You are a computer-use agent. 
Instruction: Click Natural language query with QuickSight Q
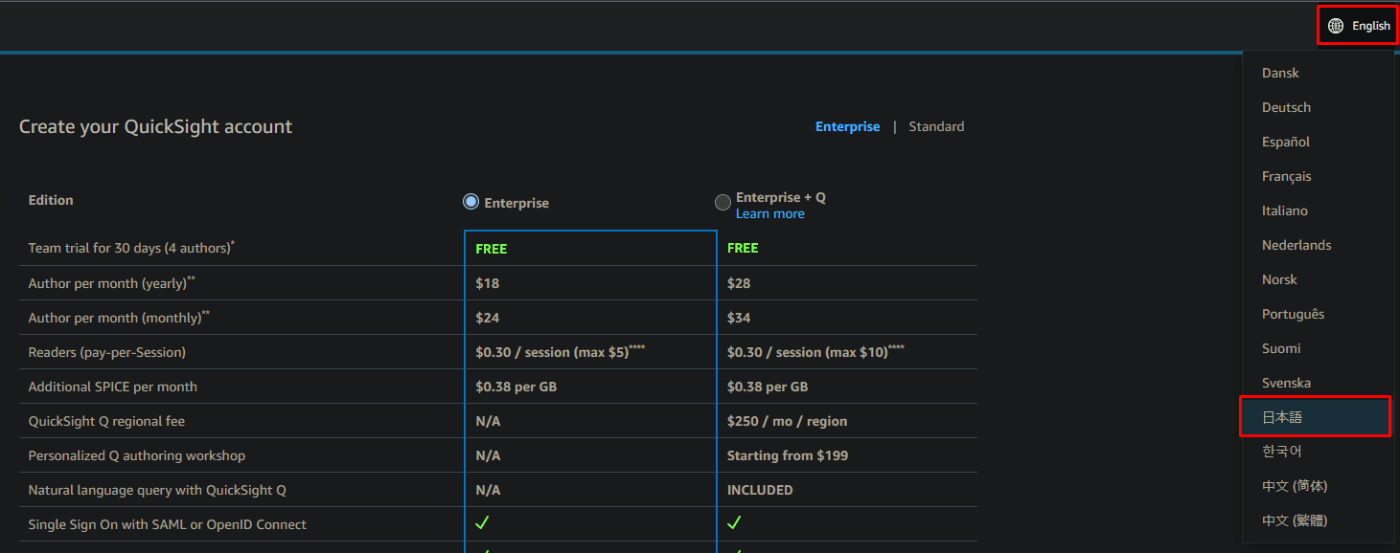(157, 490)
